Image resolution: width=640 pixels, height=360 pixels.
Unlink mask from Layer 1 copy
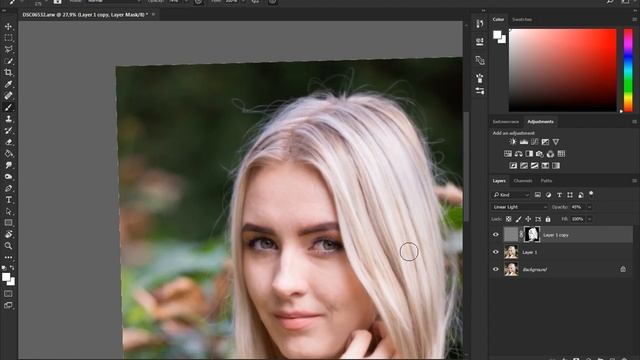[x=521, y=234]
